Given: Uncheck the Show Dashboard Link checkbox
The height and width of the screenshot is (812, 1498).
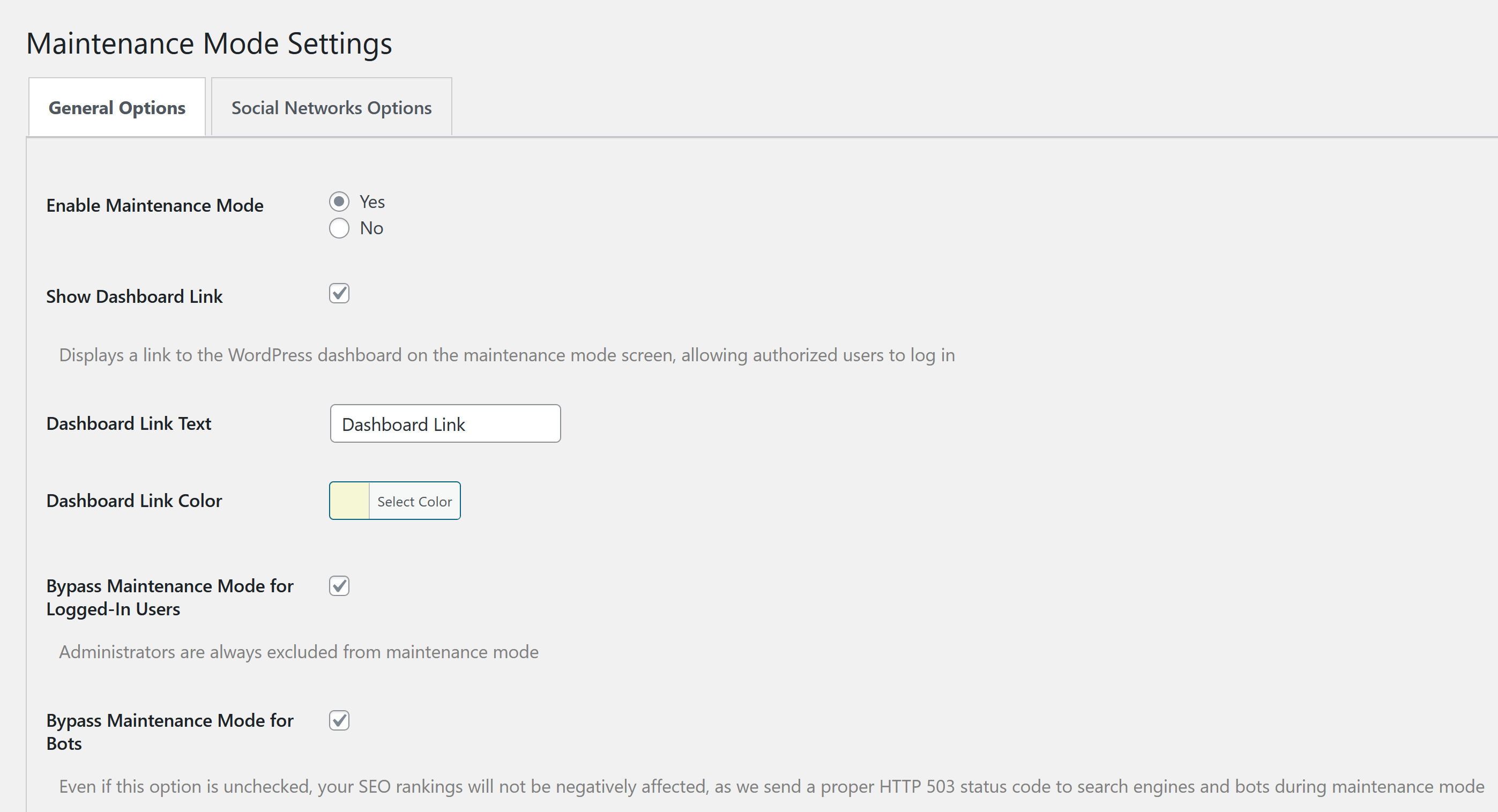Looking at the screenshot, I should 339,294.
